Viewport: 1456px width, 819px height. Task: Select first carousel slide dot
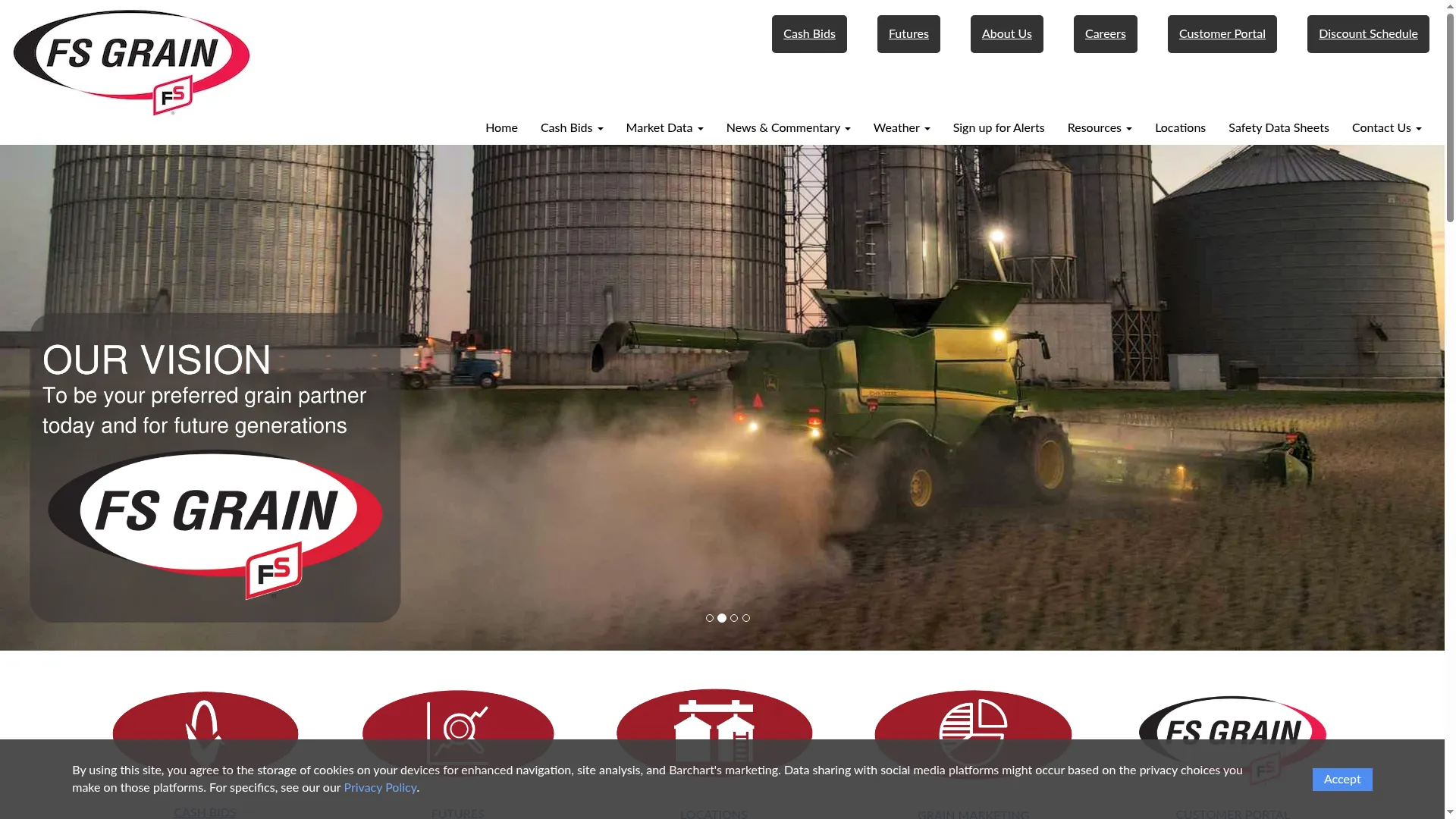point(710,618)
